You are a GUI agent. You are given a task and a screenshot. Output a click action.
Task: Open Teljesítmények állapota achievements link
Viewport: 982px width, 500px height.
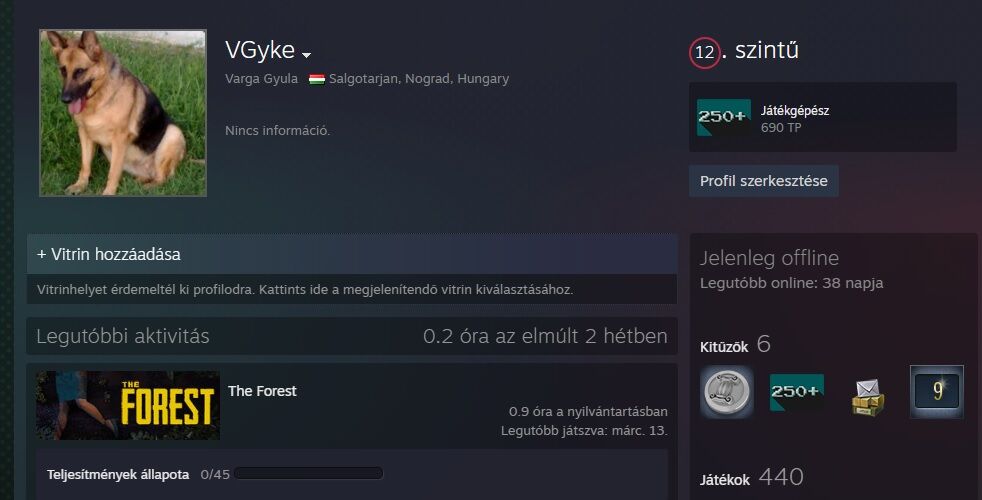(118, 474)
